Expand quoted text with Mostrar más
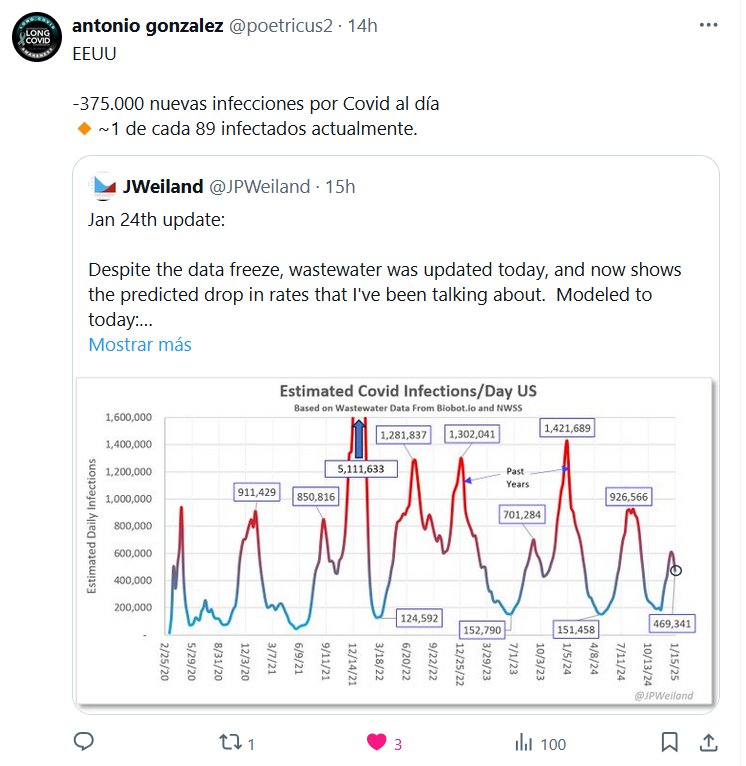This screenshot has height=766, width=746. 140,344
